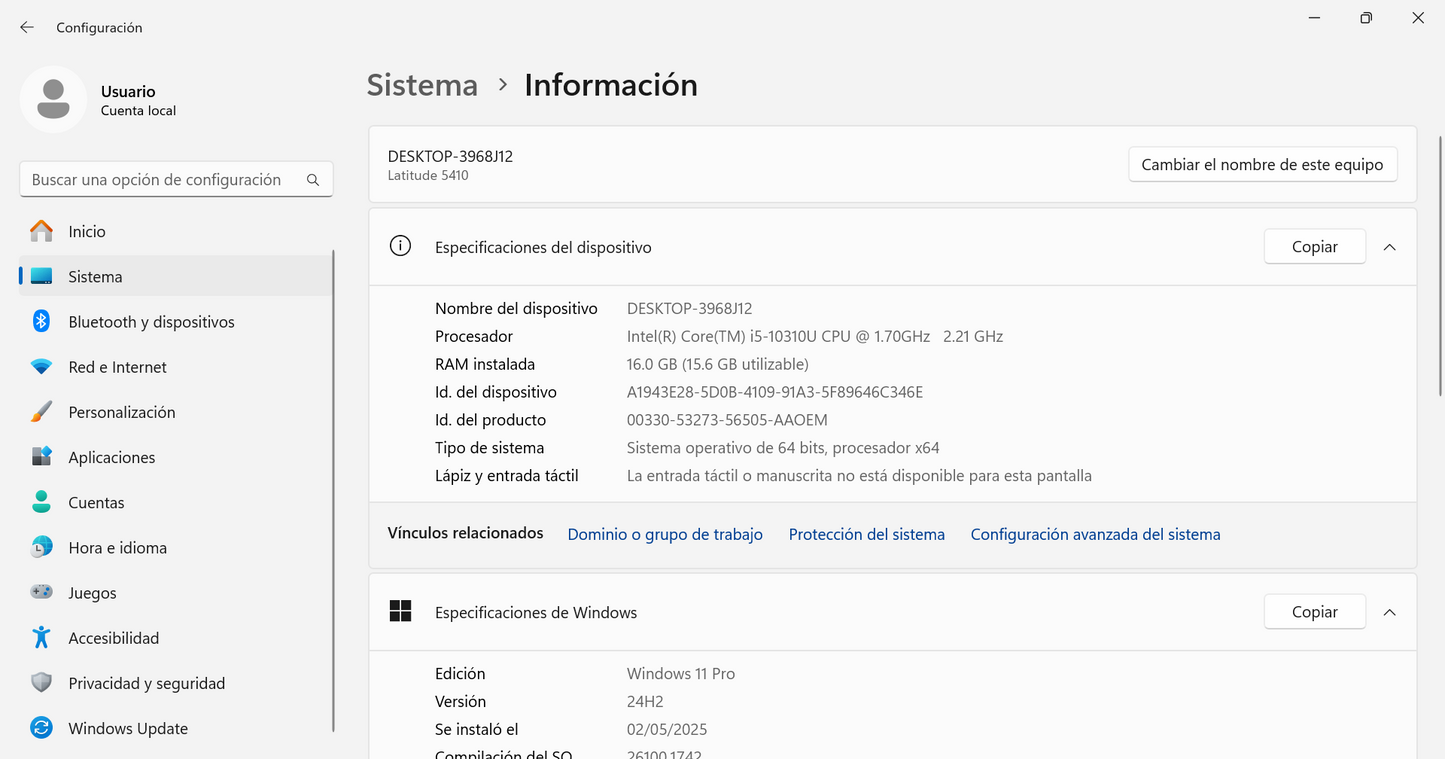Open Configuración avanzada del sistema link
The width and height of the screenshot is (1445, 759).
click(1095, 534)
